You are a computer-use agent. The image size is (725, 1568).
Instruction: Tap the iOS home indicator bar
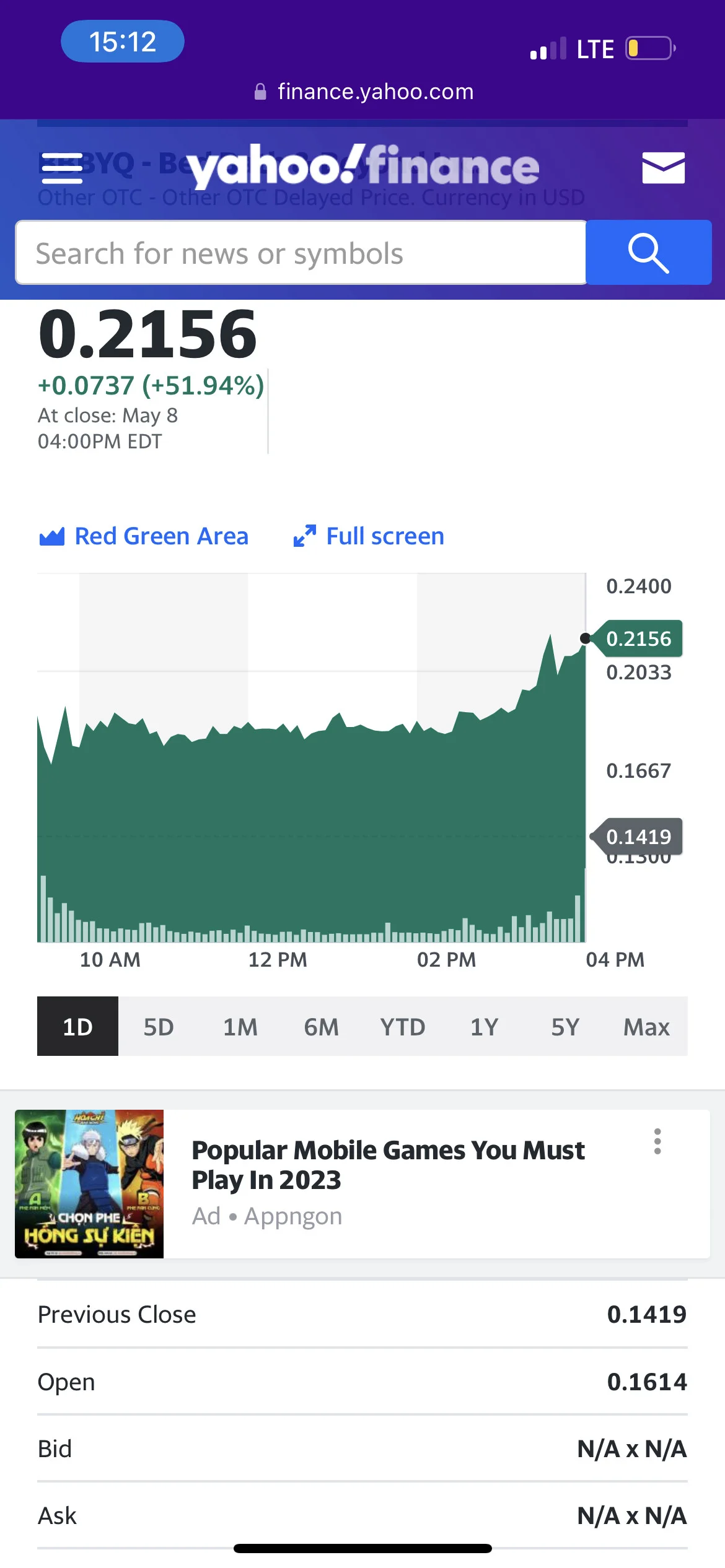[x=362, y=1548]
